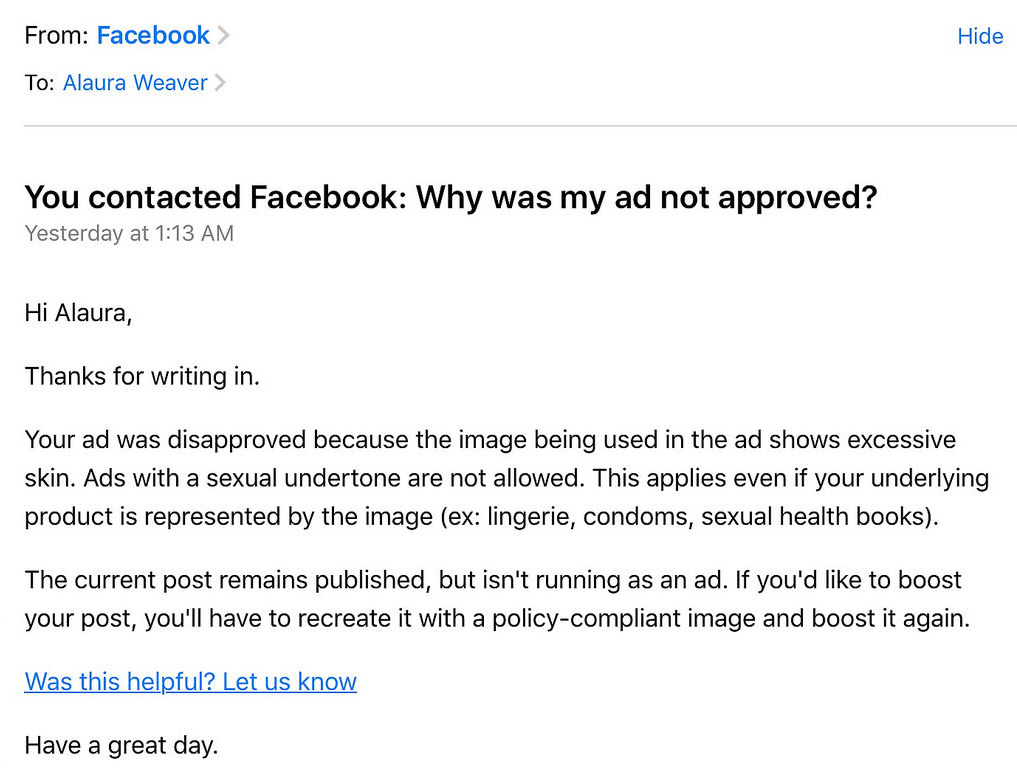
Task: Click the words 'Why was my ad not approved?'
Action: [x=647, y=197]
